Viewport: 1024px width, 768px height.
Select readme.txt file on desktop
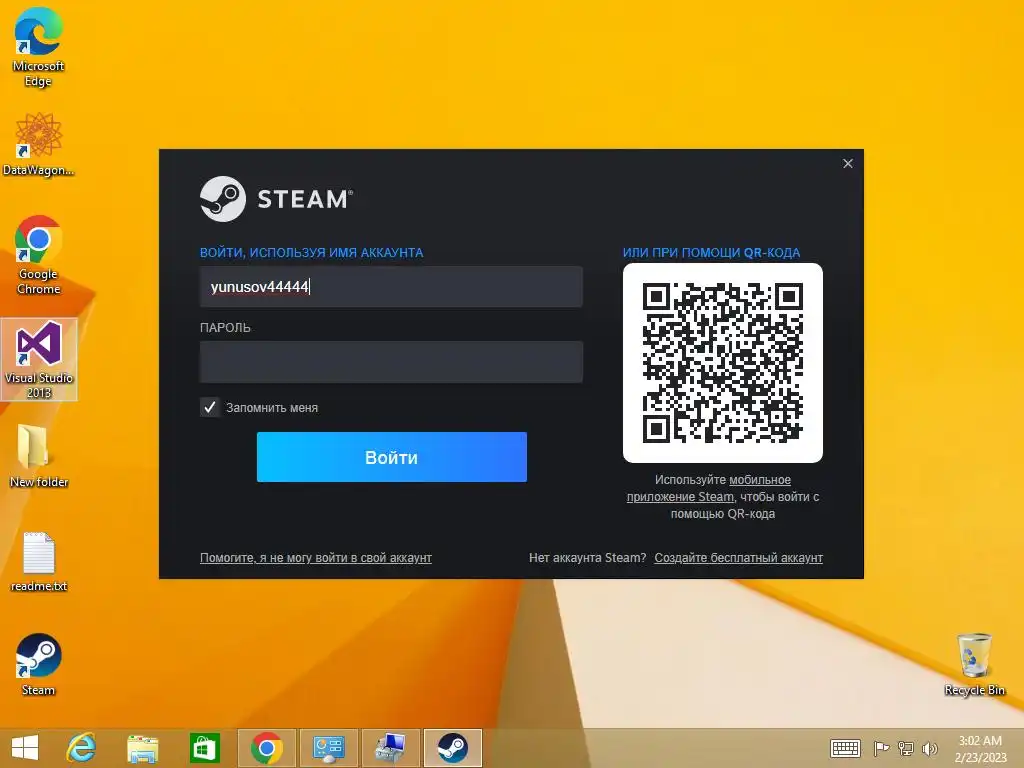tap(39, 562)
